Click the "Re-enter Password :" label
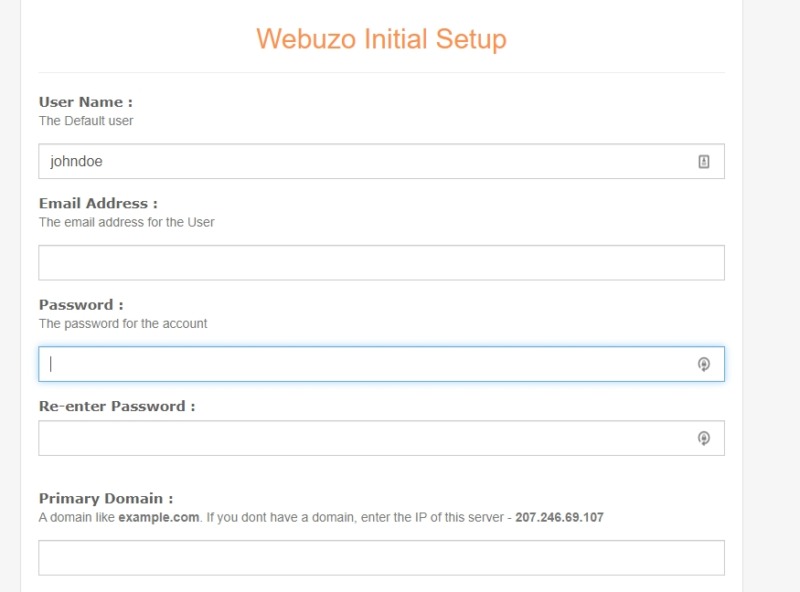 (x=117, y=406)
